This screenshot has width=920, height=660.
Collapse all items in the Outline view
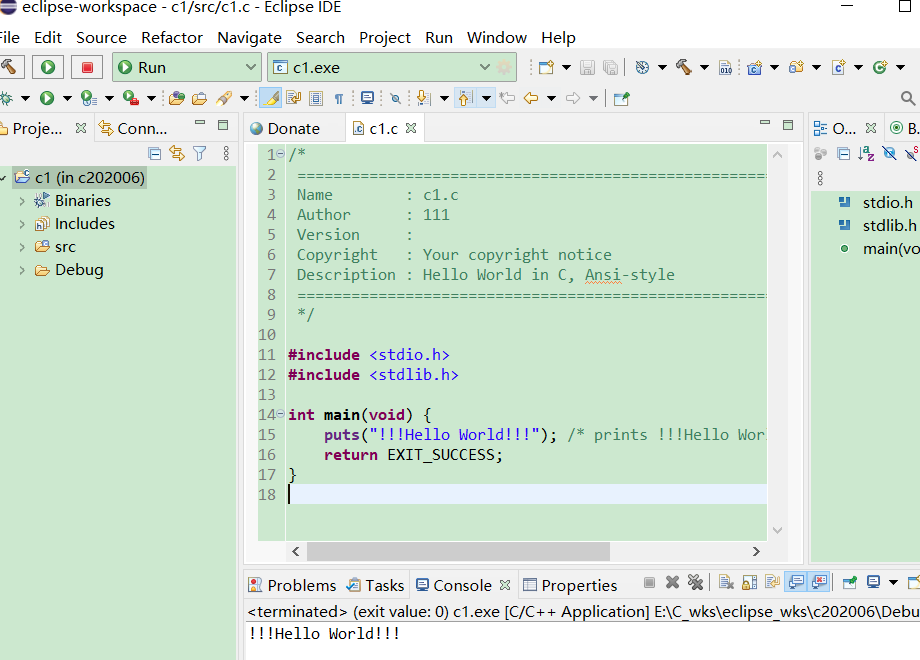pos(844,152)
